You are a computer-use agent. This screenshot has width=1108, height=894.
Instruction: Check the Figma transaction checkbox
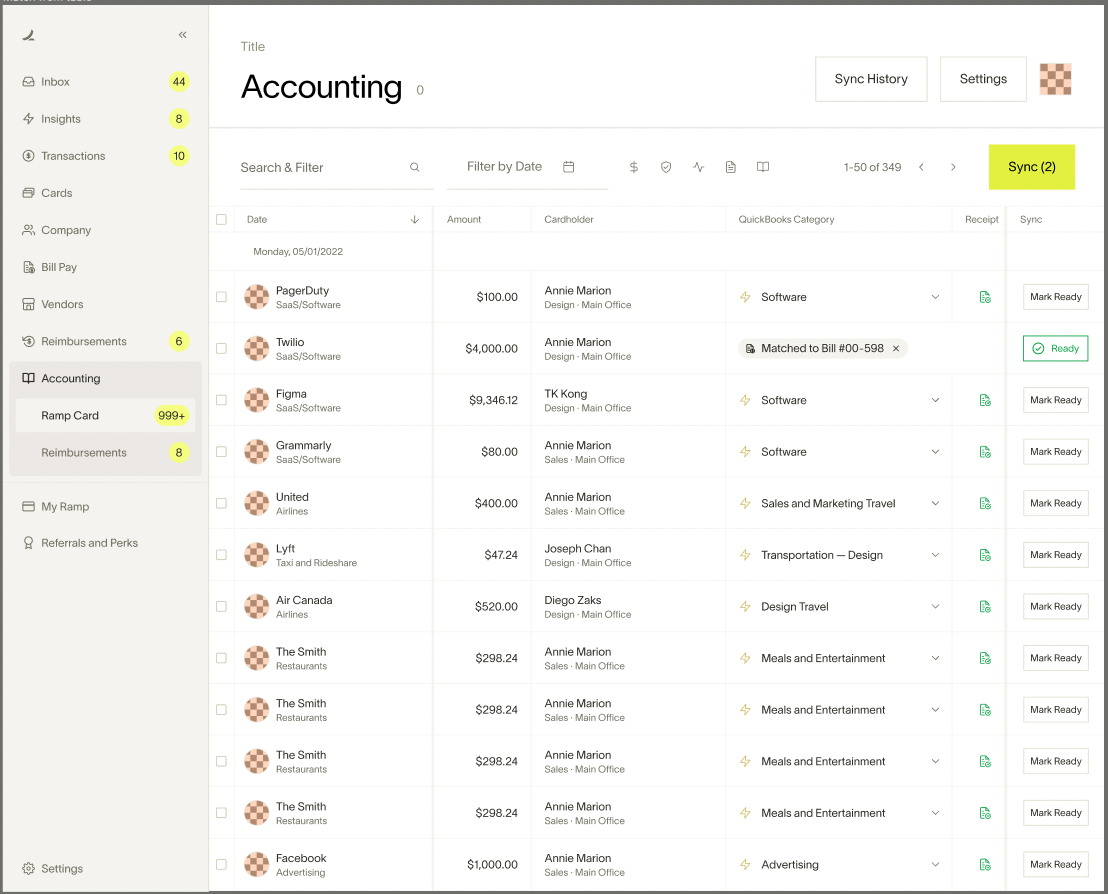(x=221, y=400)
